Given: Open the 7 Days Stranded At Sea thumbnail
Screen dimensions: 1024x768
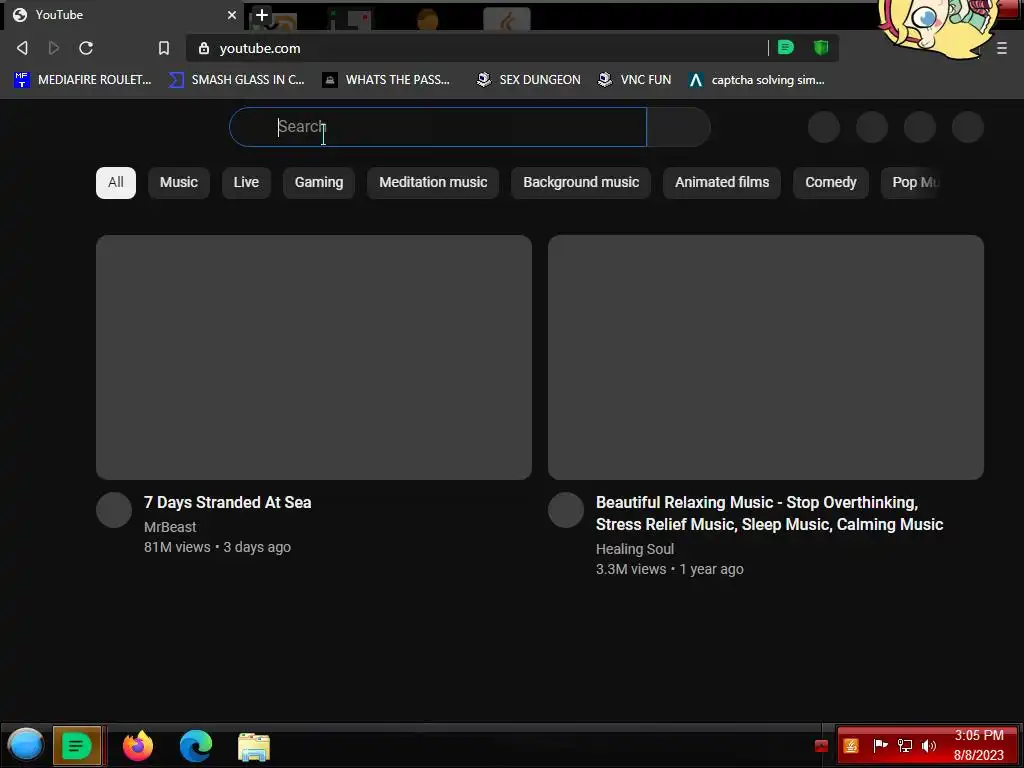Looking at the screenshot, I should coord(314,357).
